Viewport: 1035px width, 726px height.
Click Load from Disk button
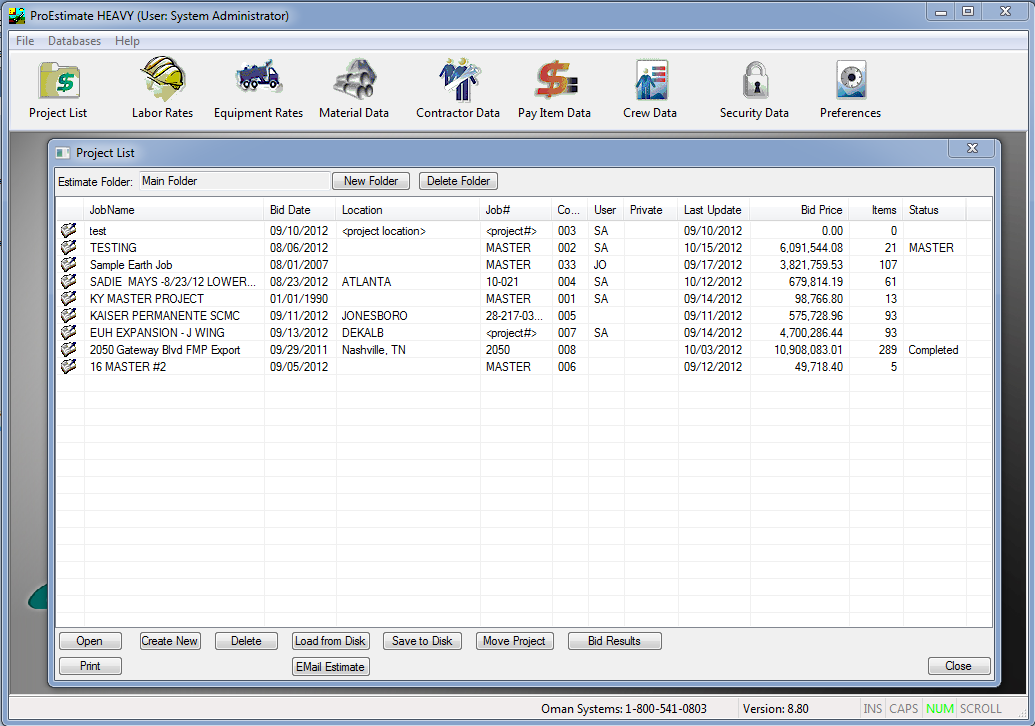(330, 641)
